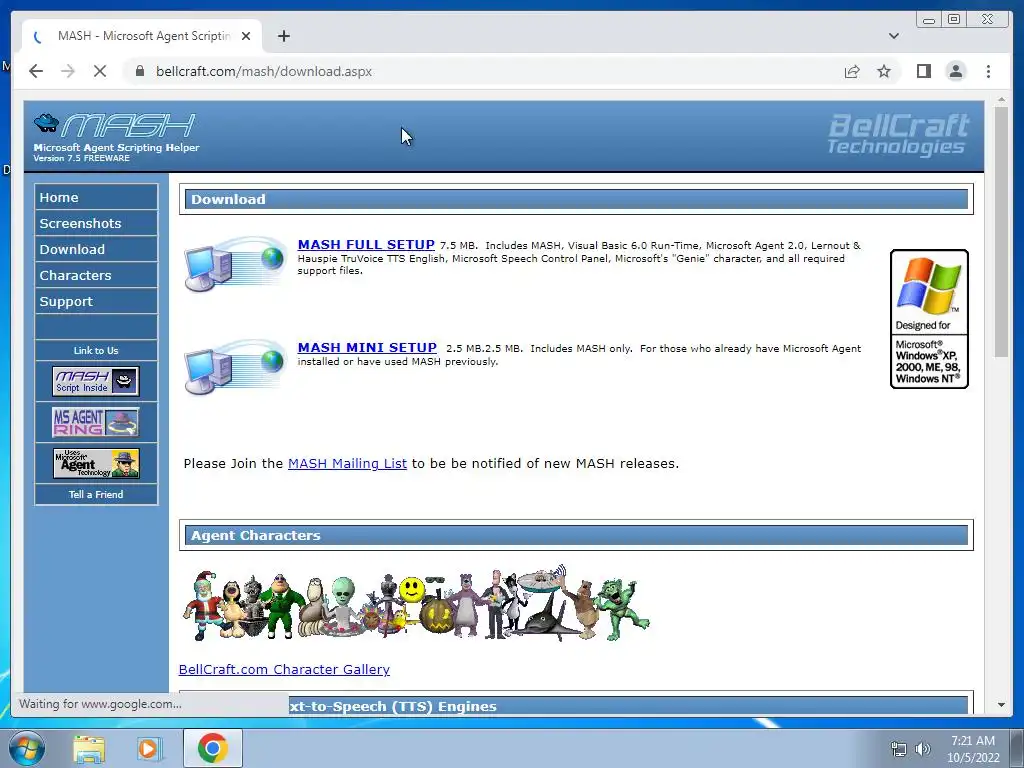This screenshot has height=768, width=1024.
Task: Click the MASH logo in the header
Action: (116, 136)
